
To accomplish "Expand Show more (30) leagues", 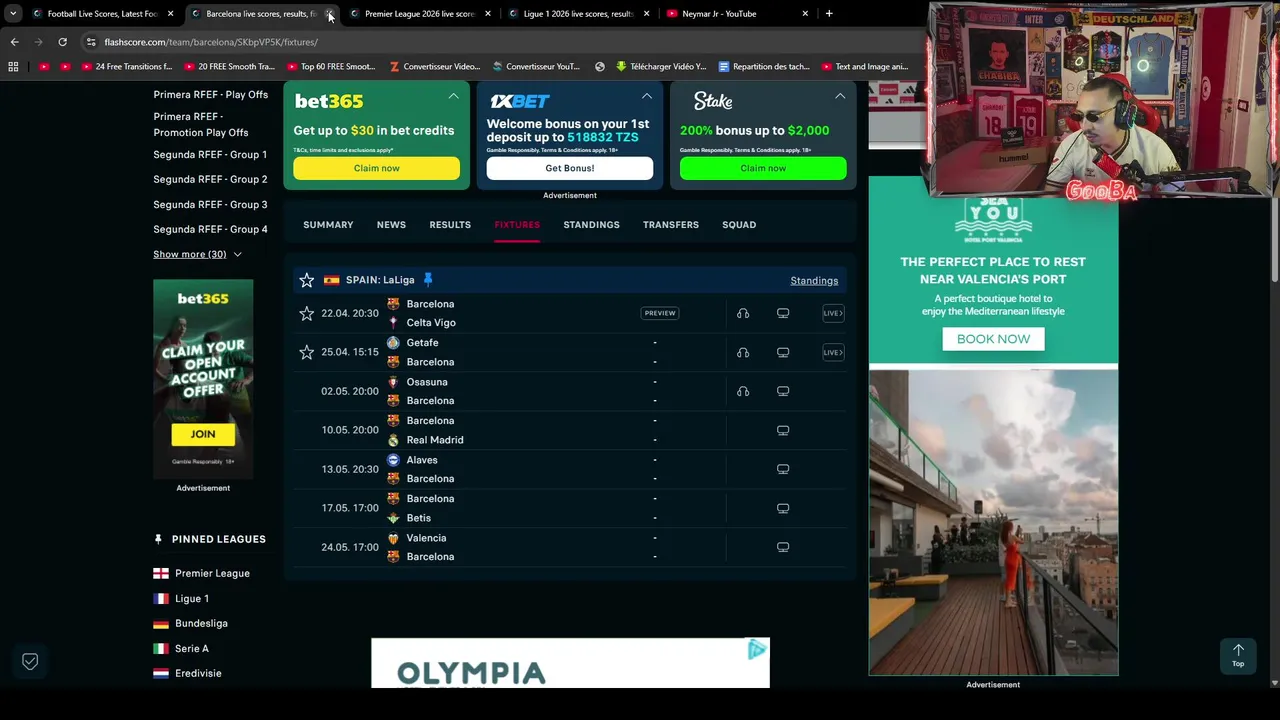I will point(197,254).
